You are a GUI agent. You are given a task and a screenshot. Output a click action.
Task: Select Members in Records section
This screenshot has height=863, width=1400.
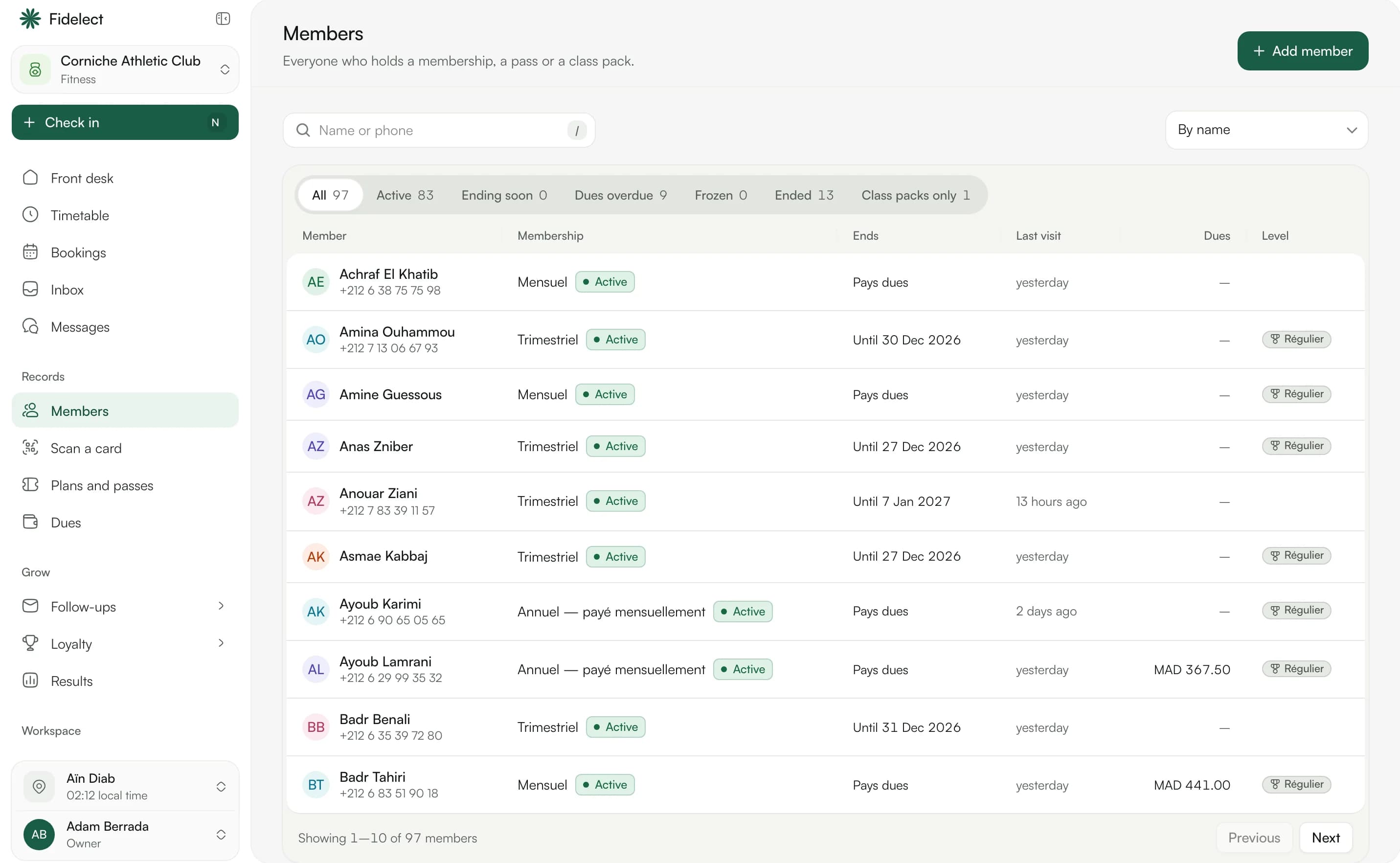click(x=125, y=410)
